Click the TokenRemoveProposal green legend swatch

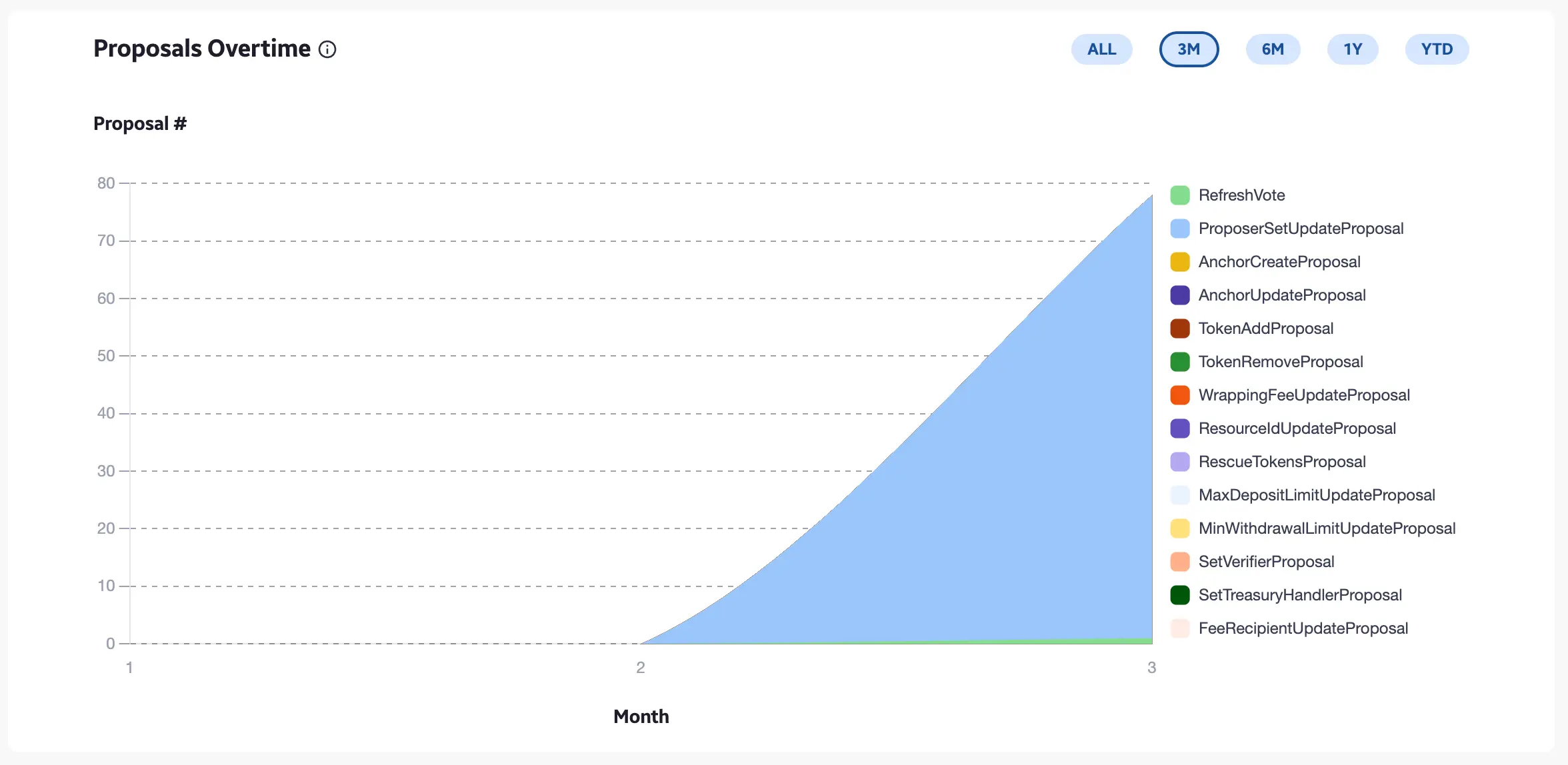coord(1180,362)
